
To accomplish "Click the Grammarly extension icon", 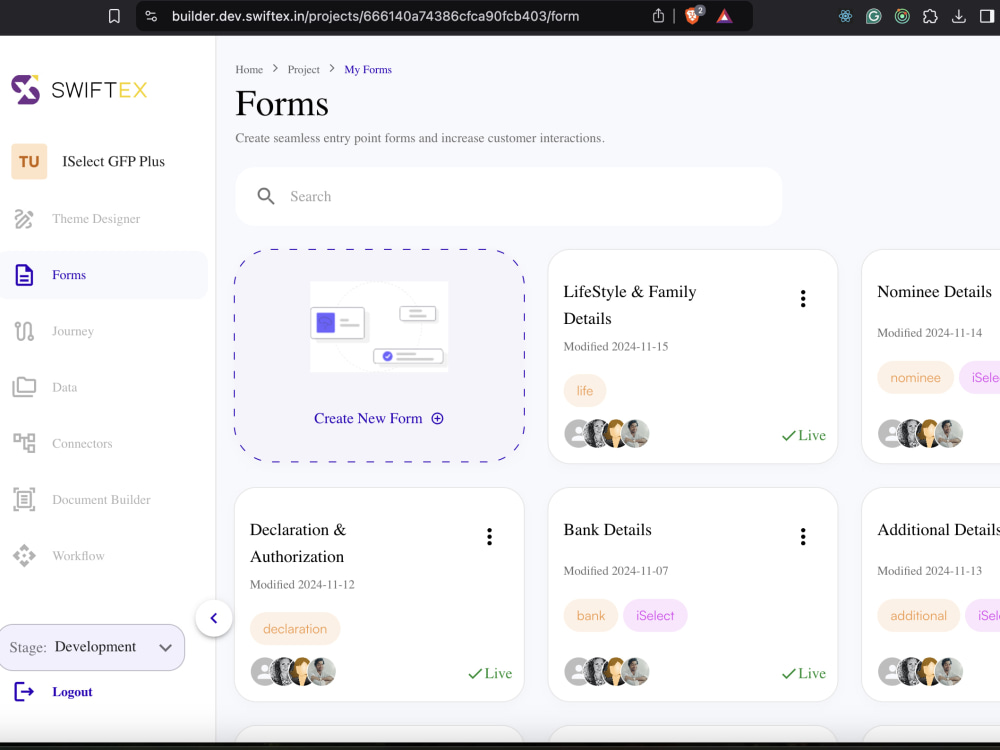I will pyautogui.click(x=874, y=17).
